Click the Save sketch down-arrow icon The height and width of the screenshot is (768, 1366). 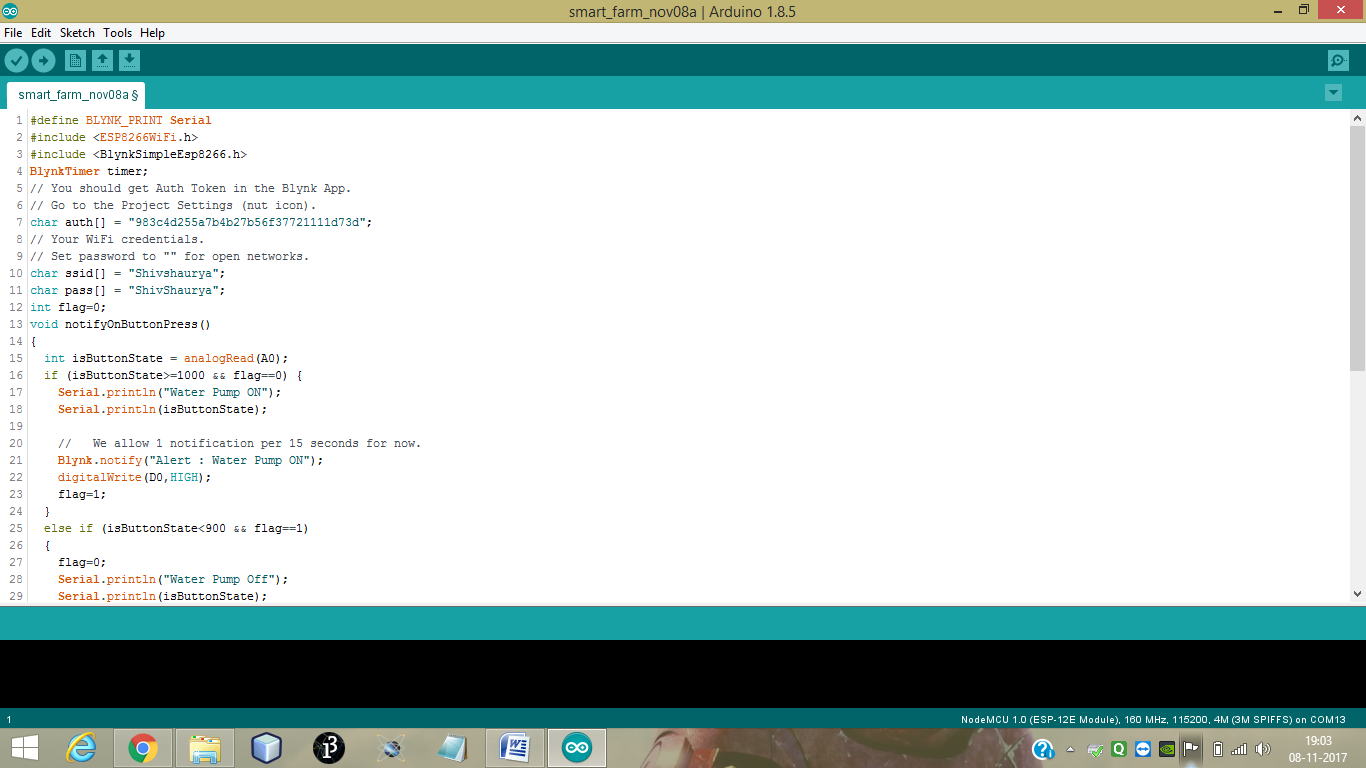(x=129, y=61)
